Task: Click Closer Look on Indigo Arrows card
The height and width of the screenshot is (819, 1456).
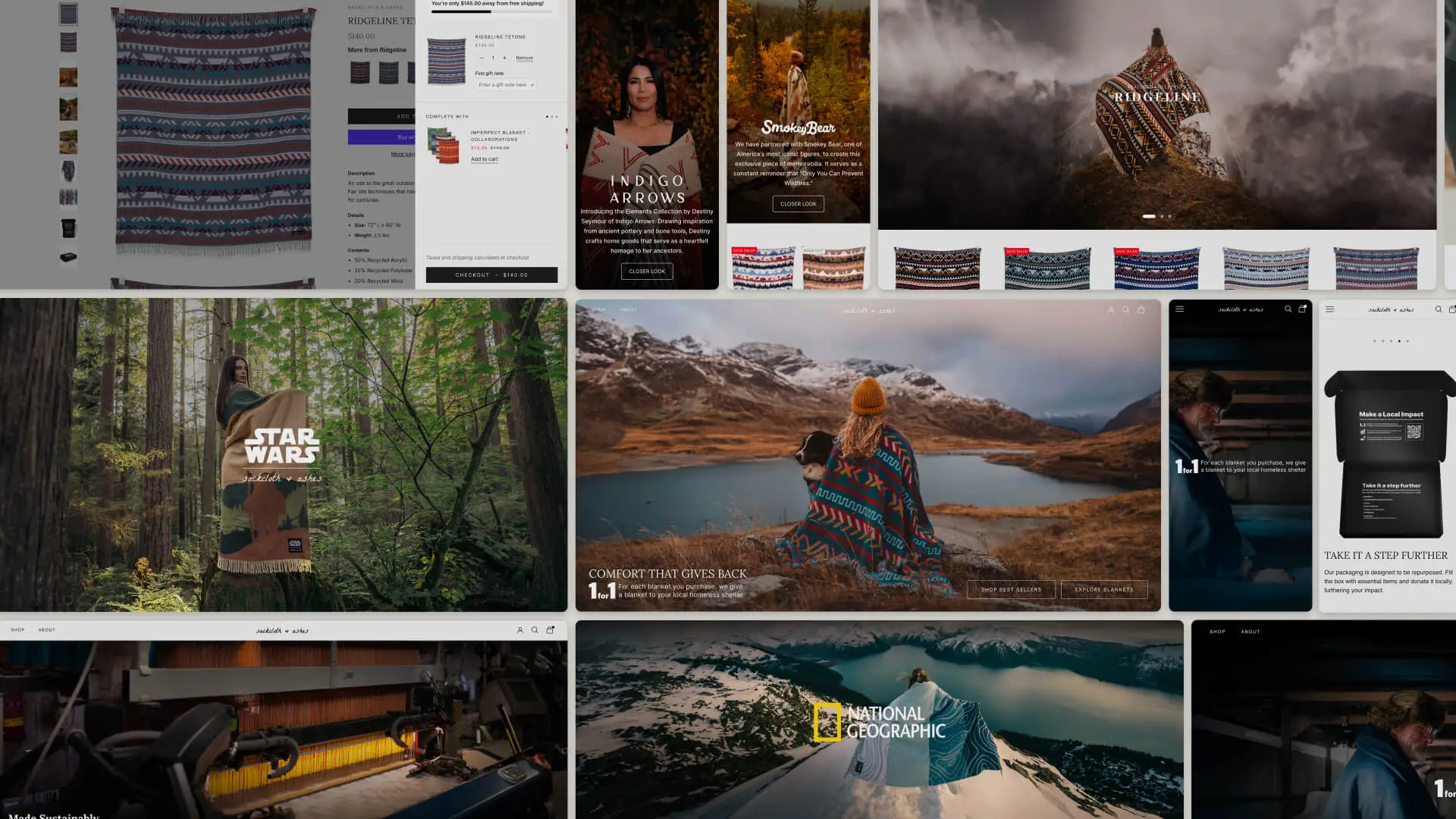Action: click(x=647, y=271)
